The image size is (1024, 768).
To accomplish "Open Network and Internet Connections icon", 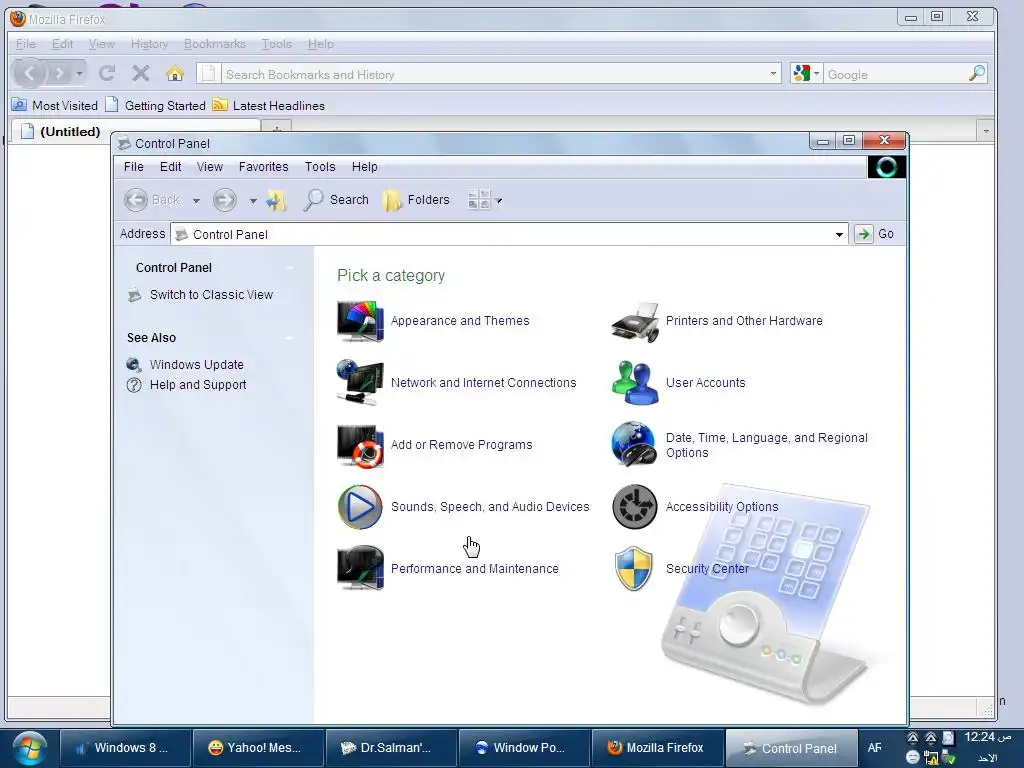I will [360, 383].
